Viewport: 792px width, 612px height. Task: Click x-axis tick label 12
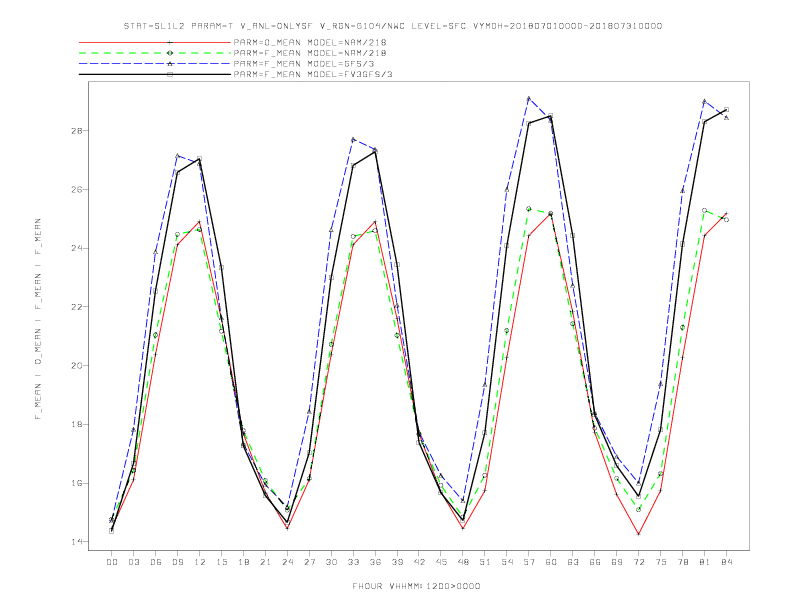point(200,562)
